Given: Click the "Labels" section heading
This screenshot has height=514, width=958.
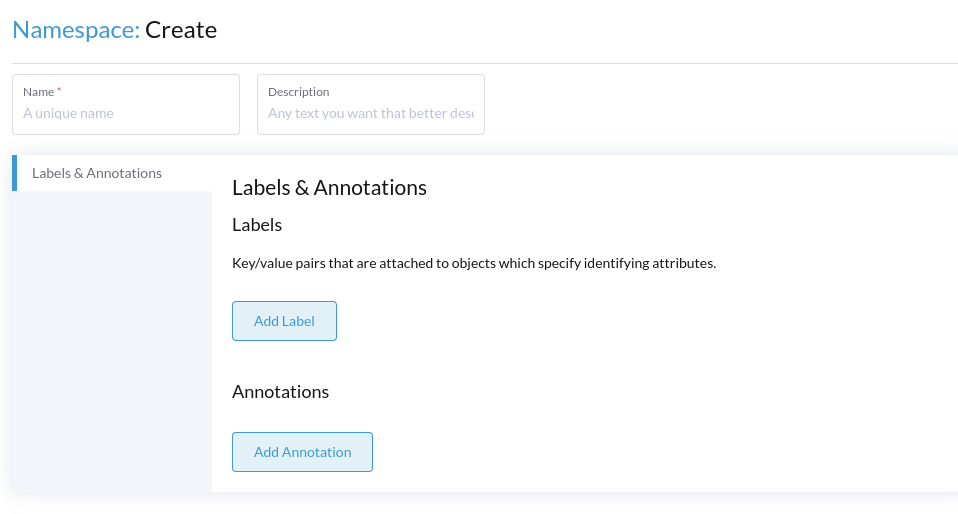Looking at the screenshot, I should click(x=257, y=225).
